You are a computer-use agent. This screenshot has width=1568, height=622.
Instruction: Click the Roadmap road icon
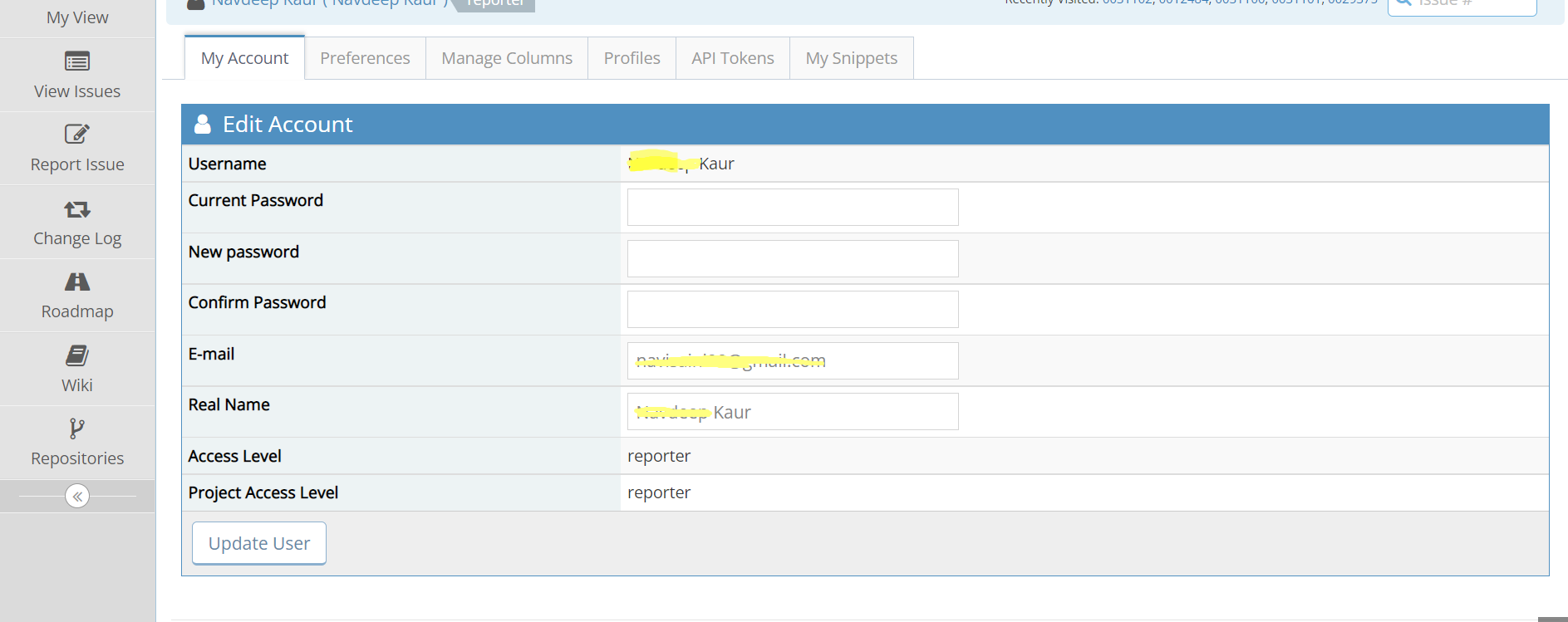[x=77, y=282]
